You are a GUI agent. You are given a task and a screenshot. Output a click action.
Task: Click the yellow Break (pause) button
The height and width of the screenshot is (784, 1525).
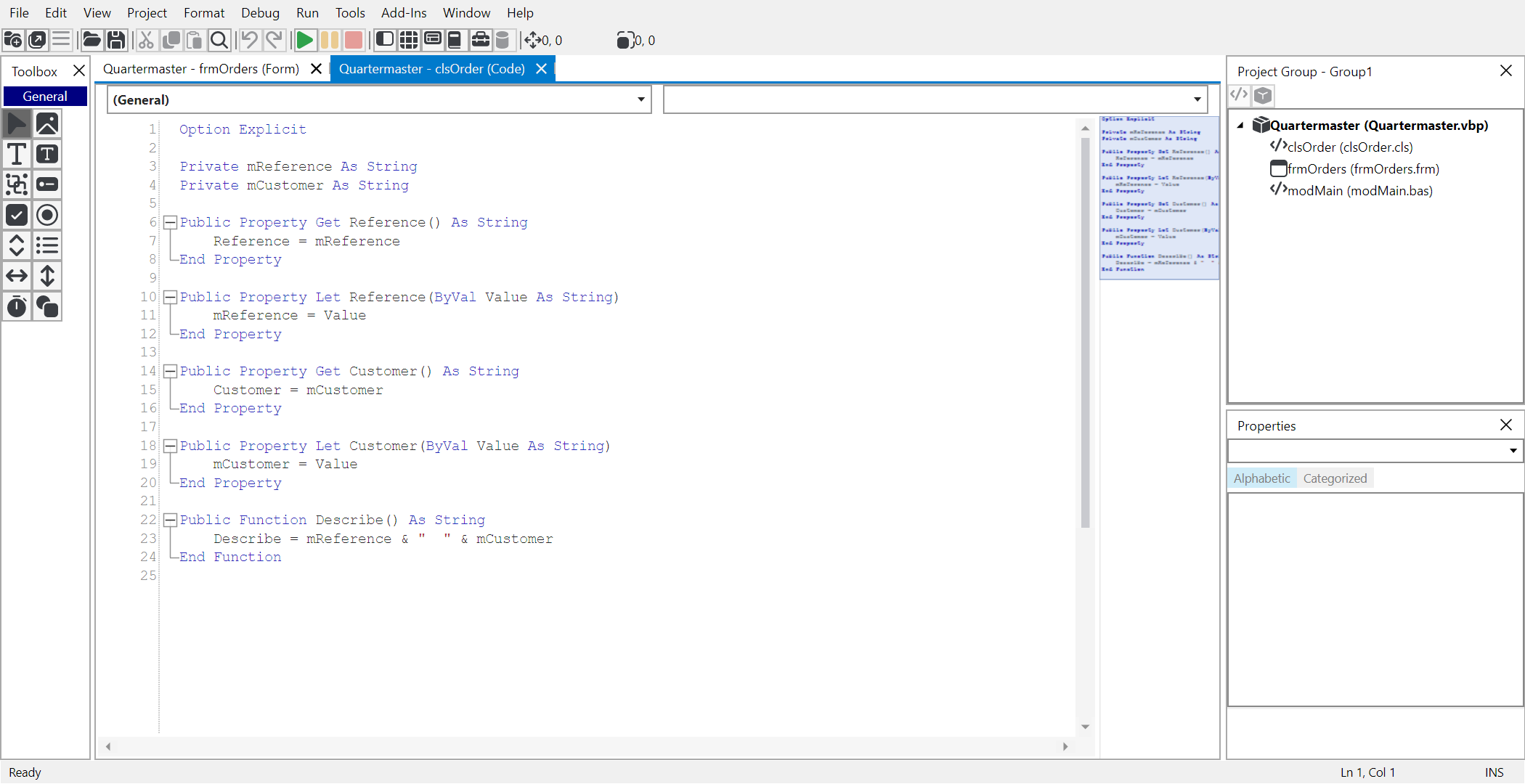pos(330,40)
